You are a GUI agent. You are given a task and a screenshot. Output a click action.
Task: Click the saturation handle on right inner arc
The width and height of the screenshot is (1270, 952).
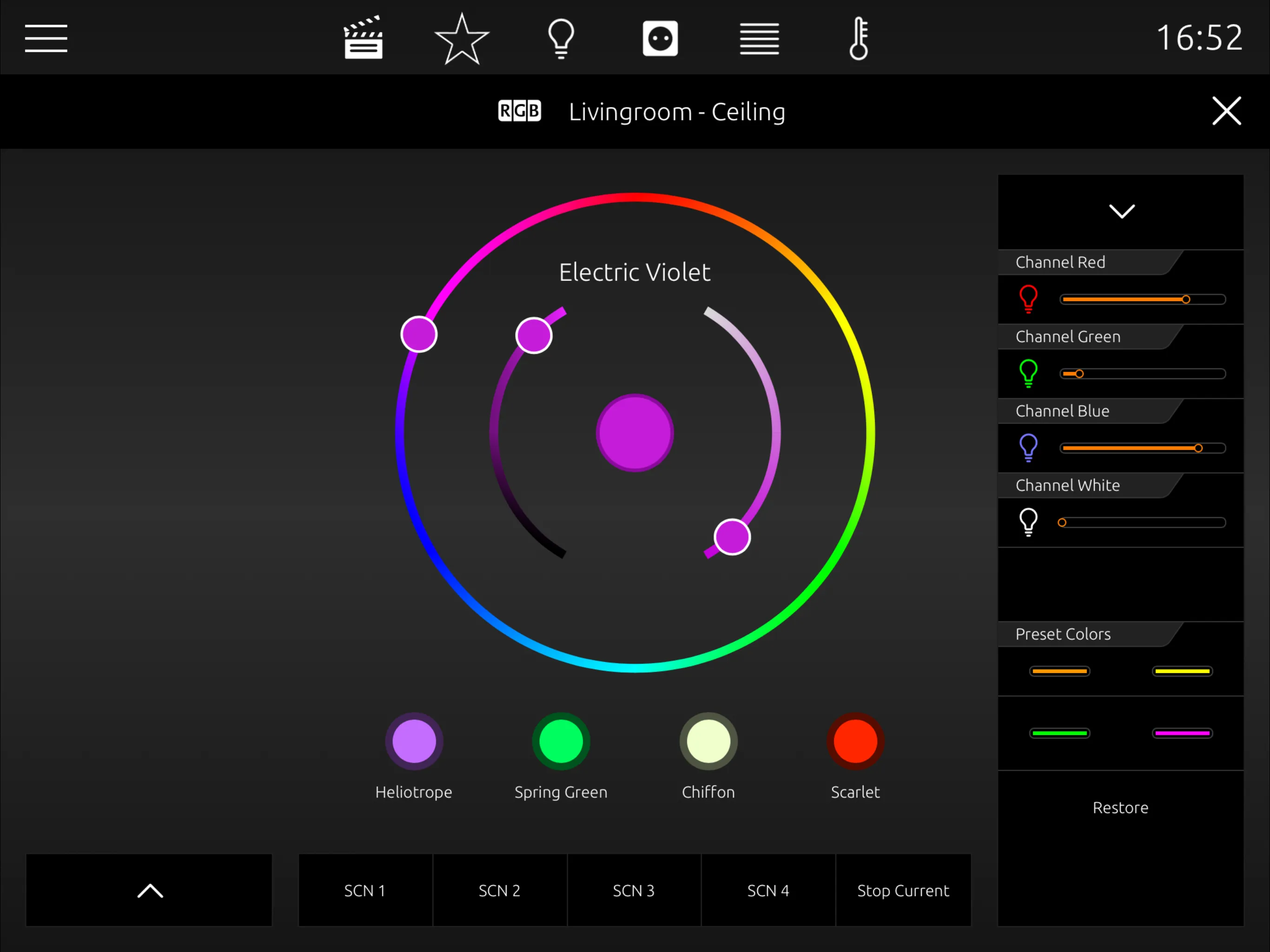click(732, 537)
